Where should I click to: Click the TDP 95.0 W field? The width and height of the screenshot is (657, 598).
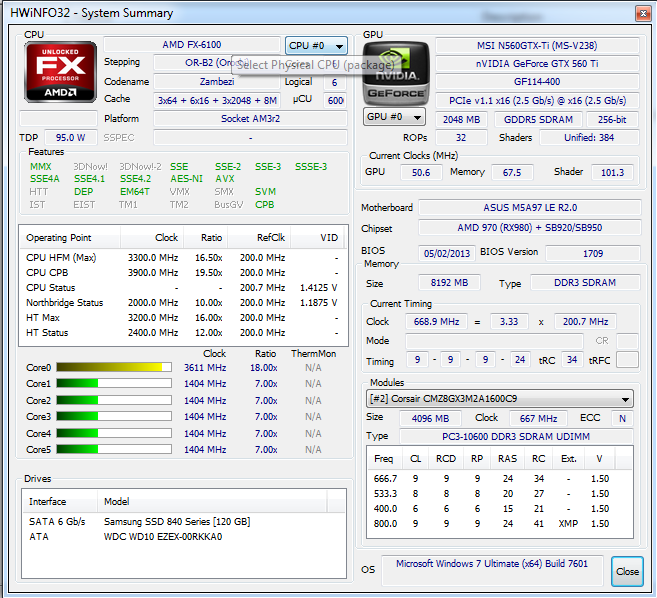tap(70, 137)
